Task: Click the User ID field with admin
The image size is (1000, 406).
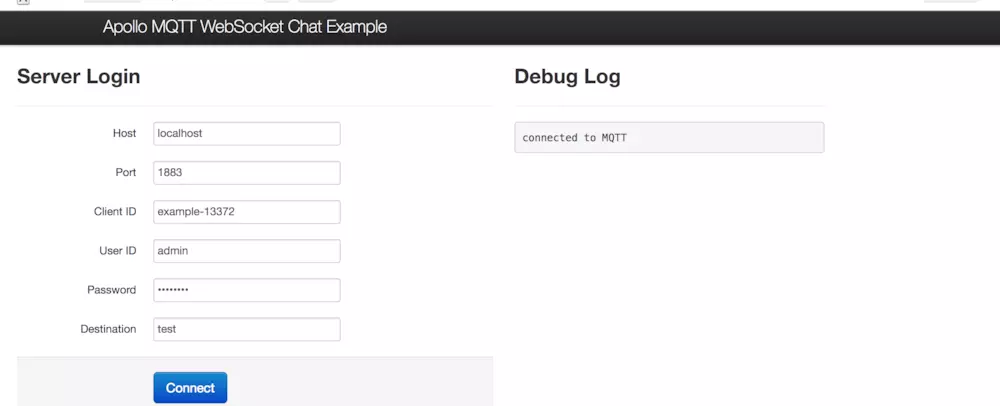Action: (x=247, y=251)
